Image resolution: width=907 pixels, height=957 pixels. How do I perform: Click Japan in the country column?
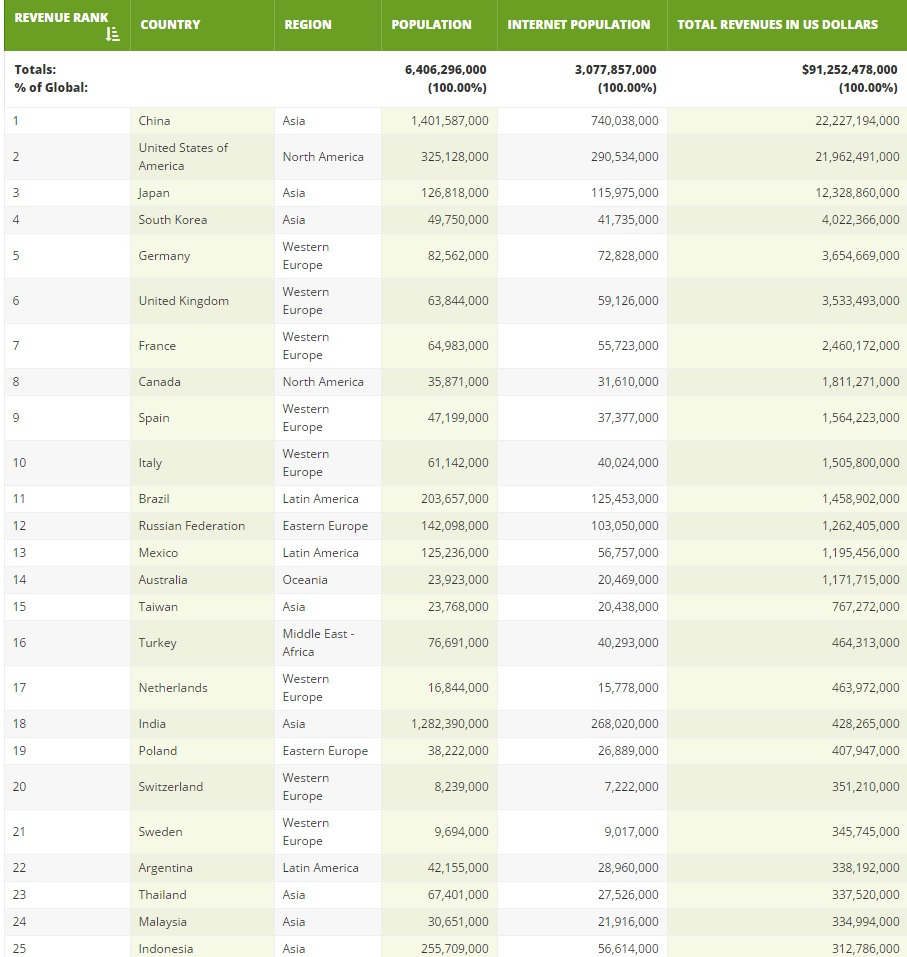154,193
